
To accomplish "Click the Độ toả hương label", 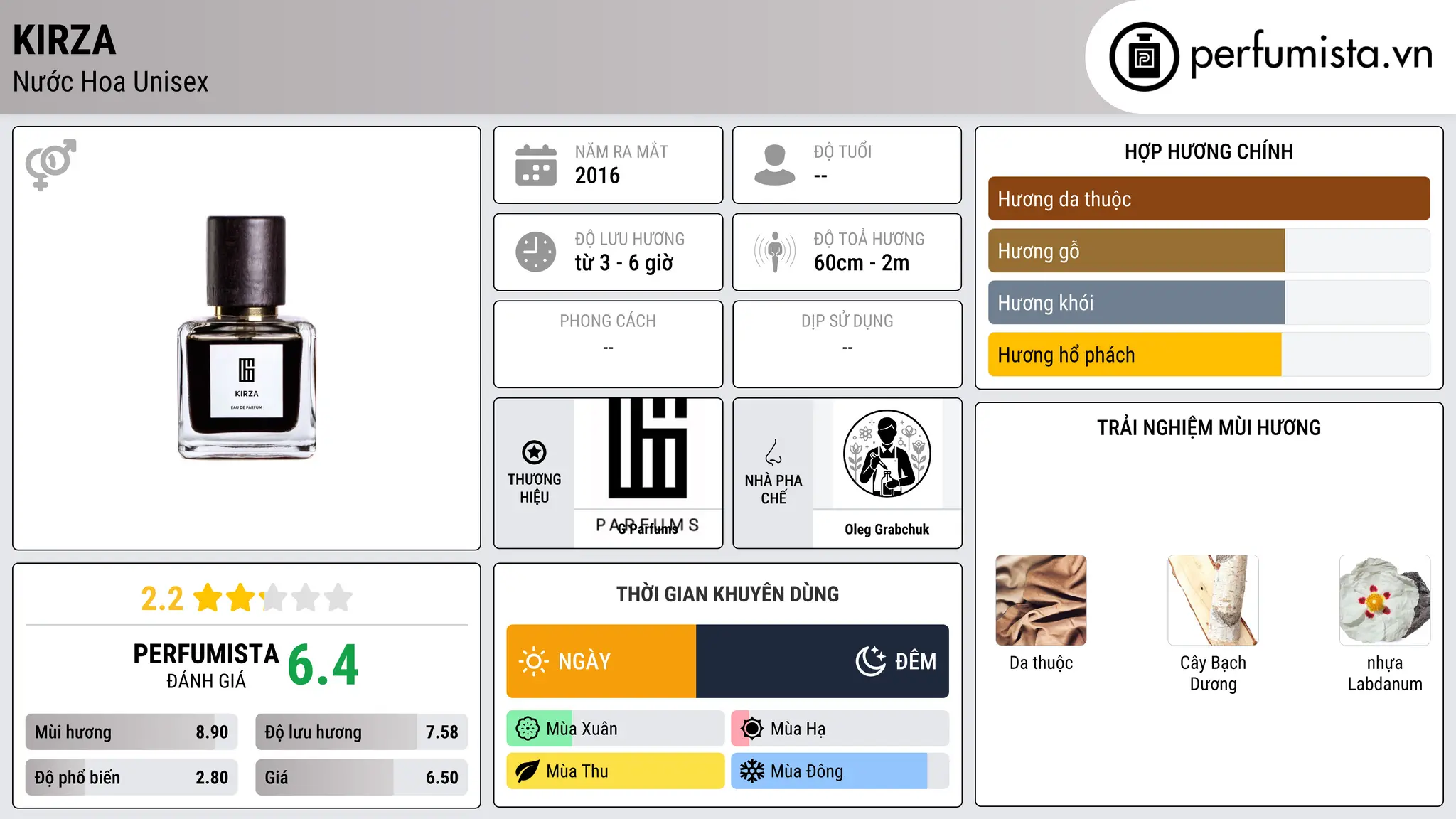I will coord(869,239).
